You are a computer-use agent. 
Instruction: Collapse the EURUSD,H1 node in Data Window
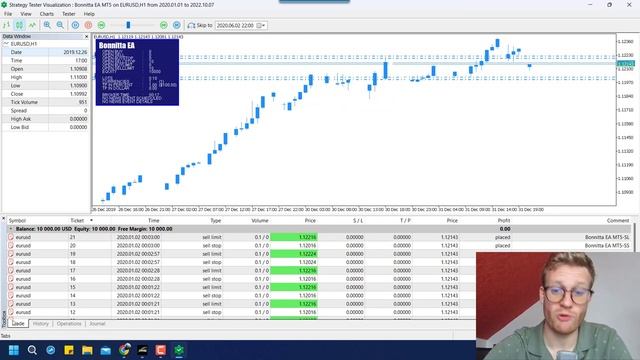point(6,44)
